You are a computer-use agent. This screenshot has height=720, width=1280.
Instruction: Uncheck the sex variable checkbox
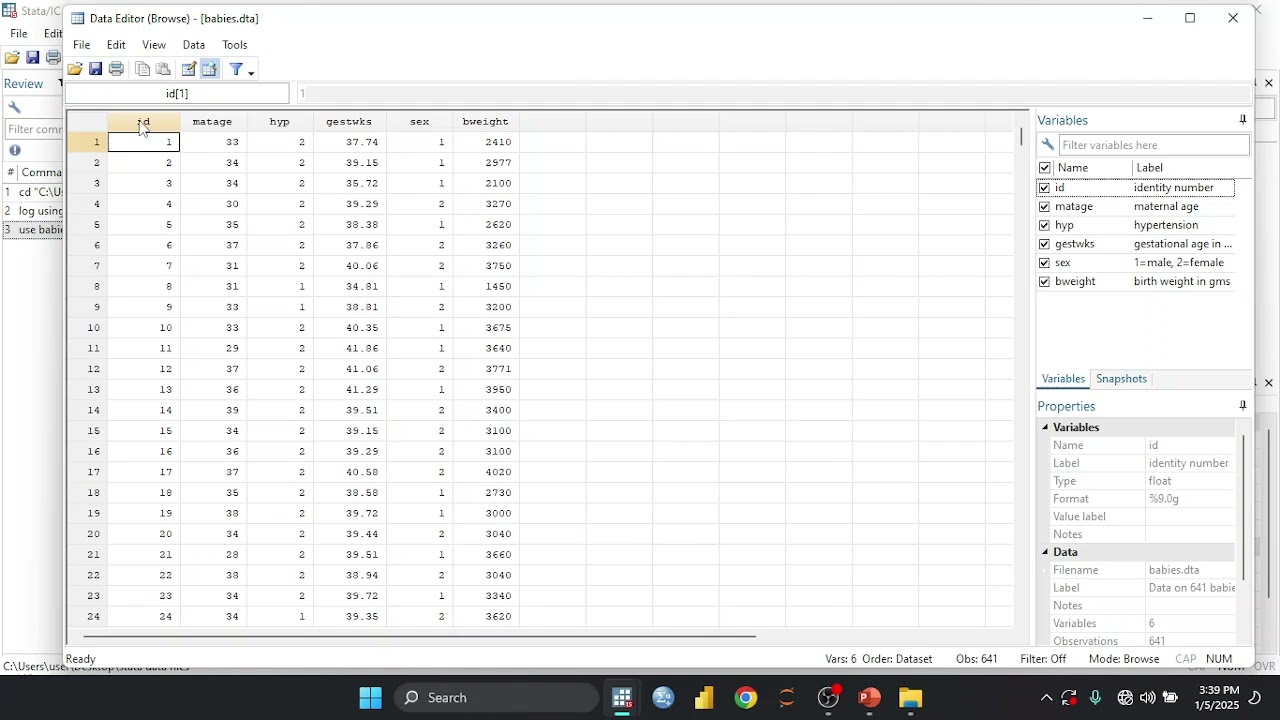[1045, 263]
